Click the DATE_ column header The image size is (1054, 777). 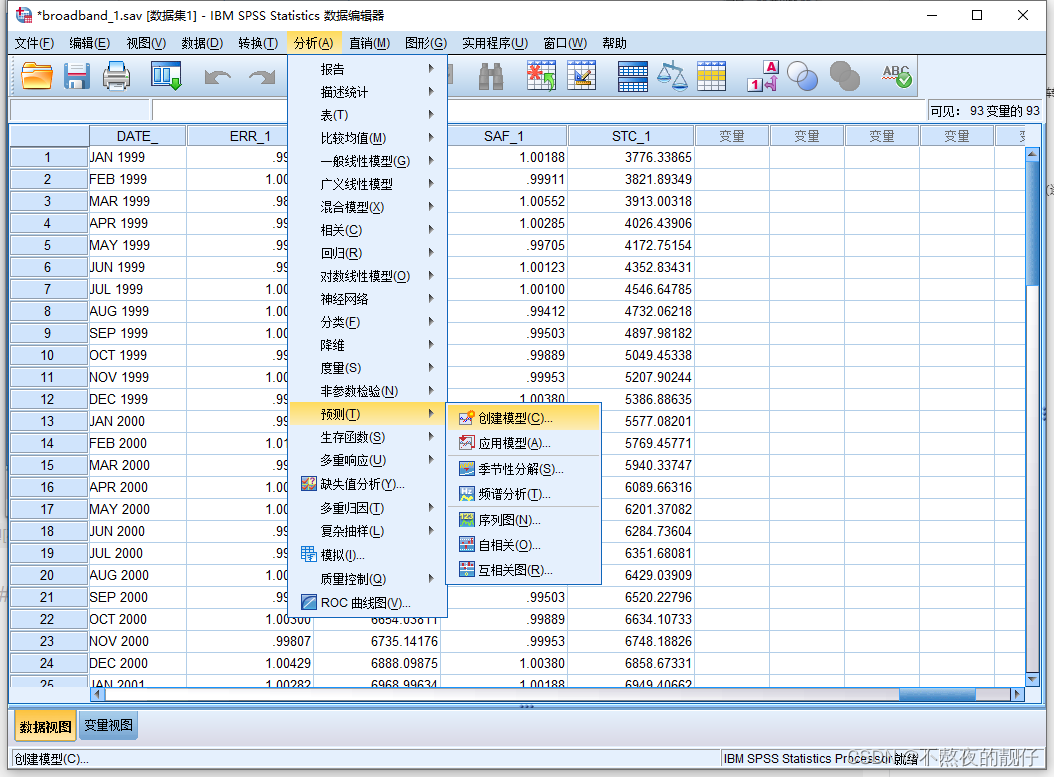coord(137,136)
